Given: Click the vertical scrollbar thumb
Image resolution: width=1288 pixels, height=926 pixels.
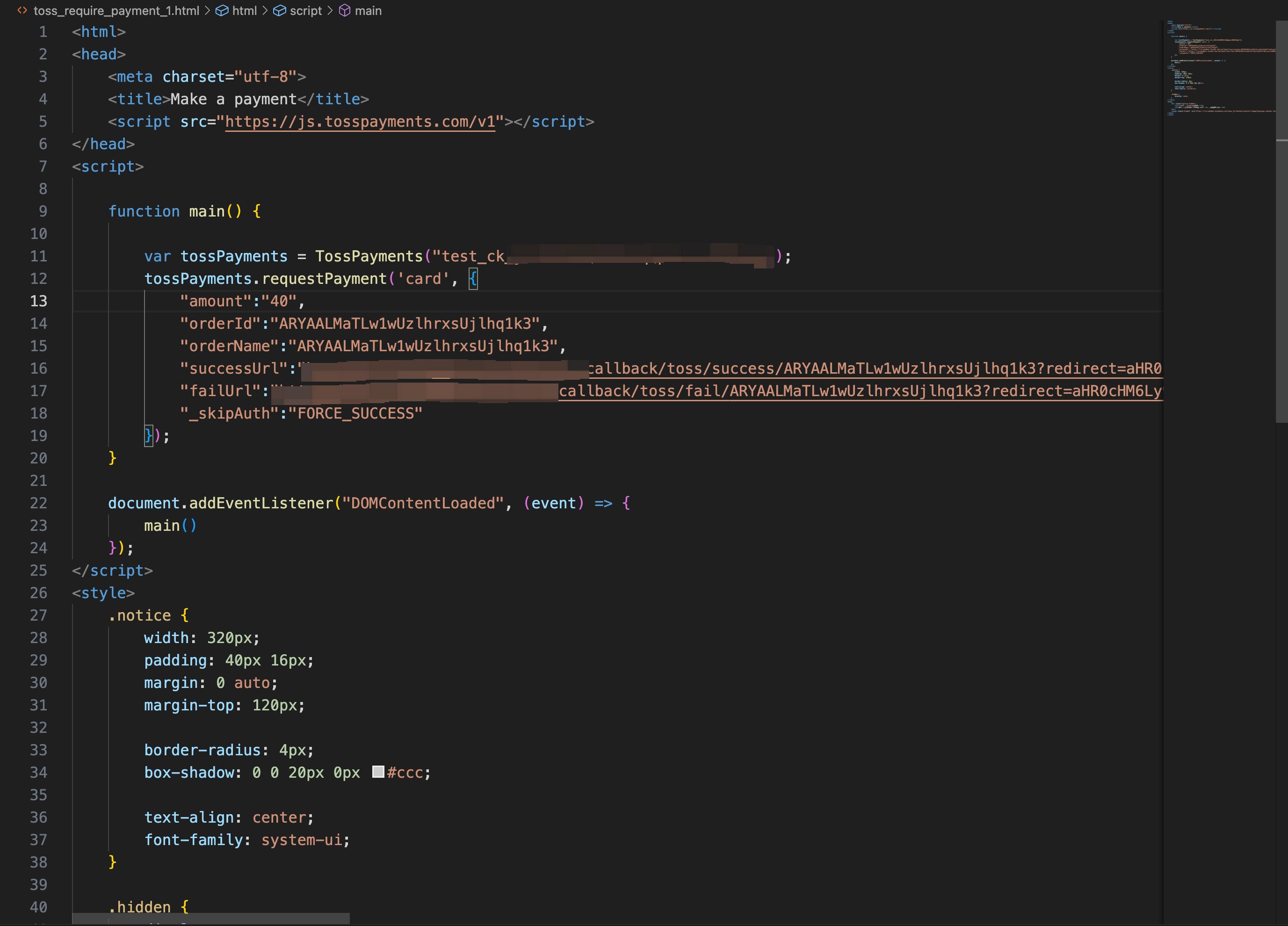Looking at the screenshot, I should coord(1281,221).
